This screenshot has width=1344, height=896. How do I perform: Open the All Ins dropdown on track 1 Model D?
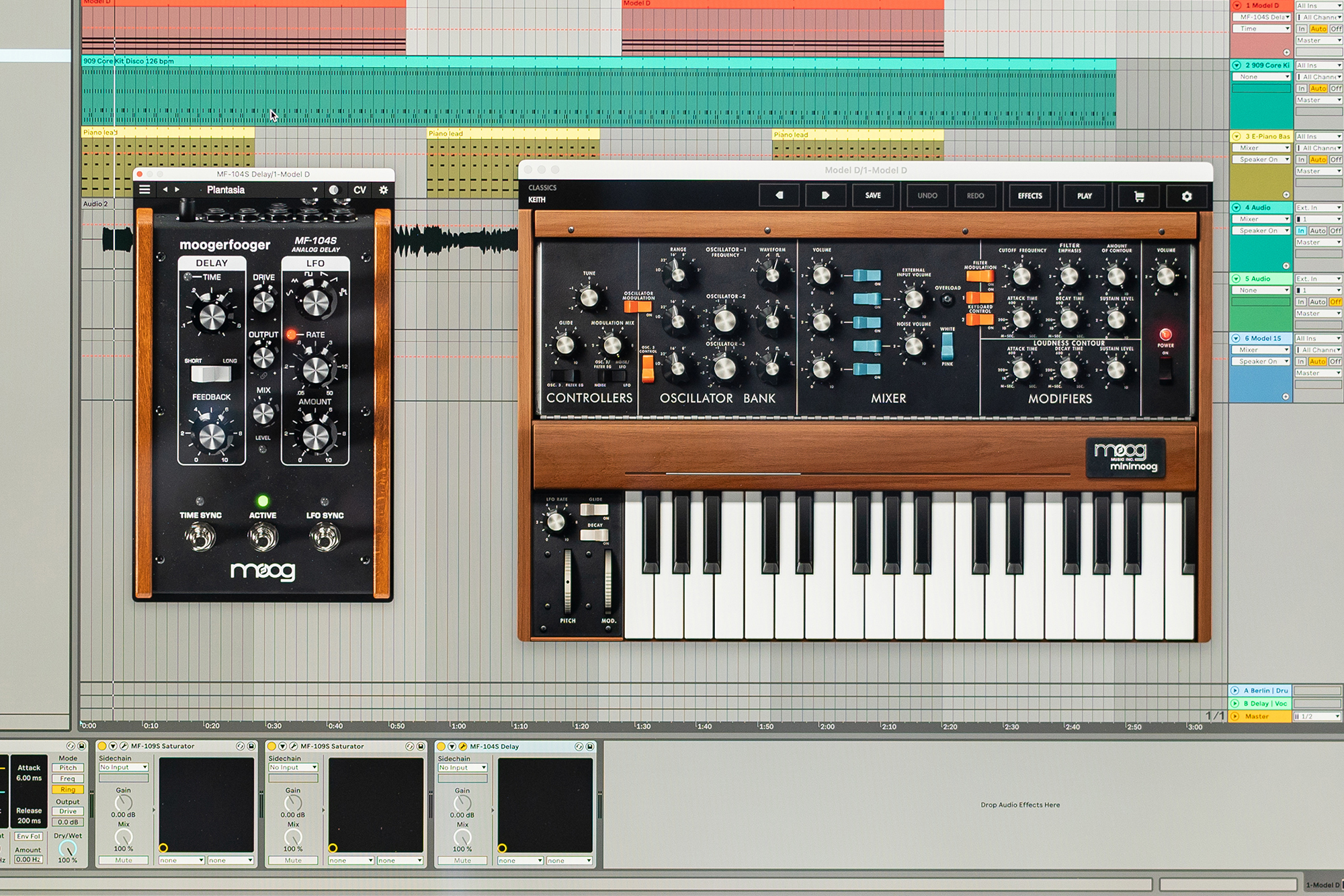[1318, 5]
